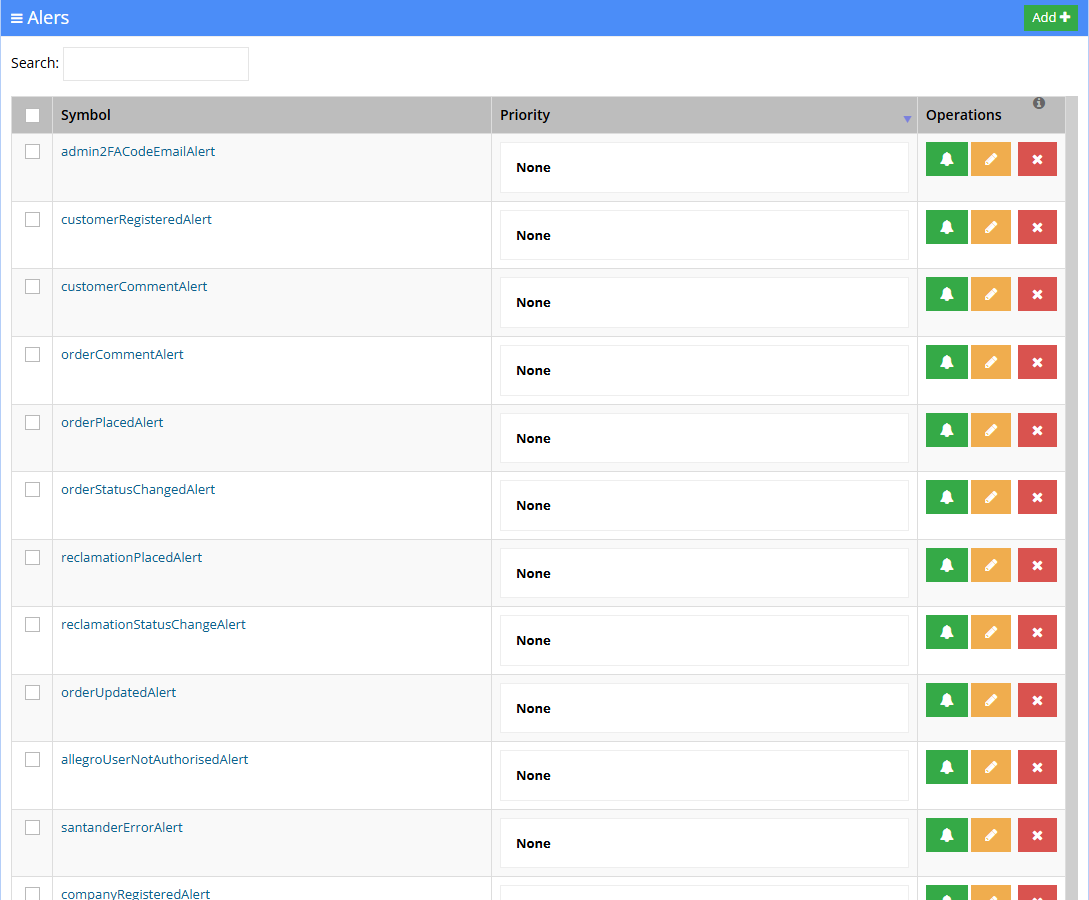The height and width of the screenshot is (900, 1089).
Task: Delete orderStatusChangedAlert using the red X
Action: [x=1037, y=497]
